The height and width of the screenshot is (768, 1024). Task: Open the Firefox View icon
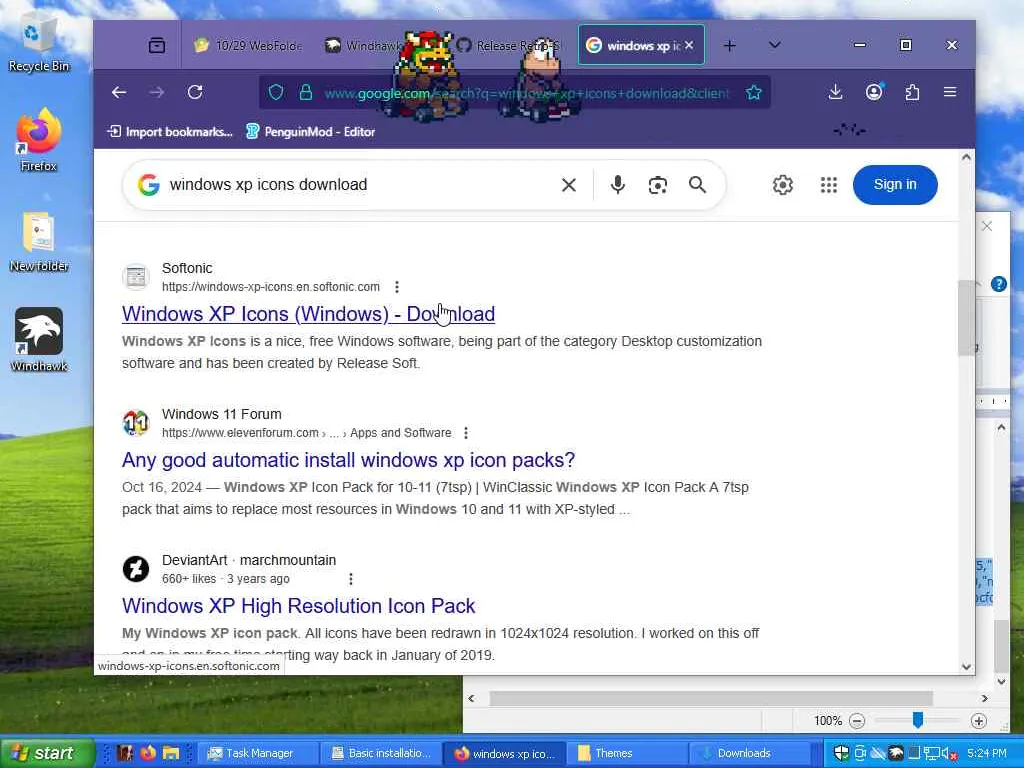pyautogui.click(x=157, y=45)
